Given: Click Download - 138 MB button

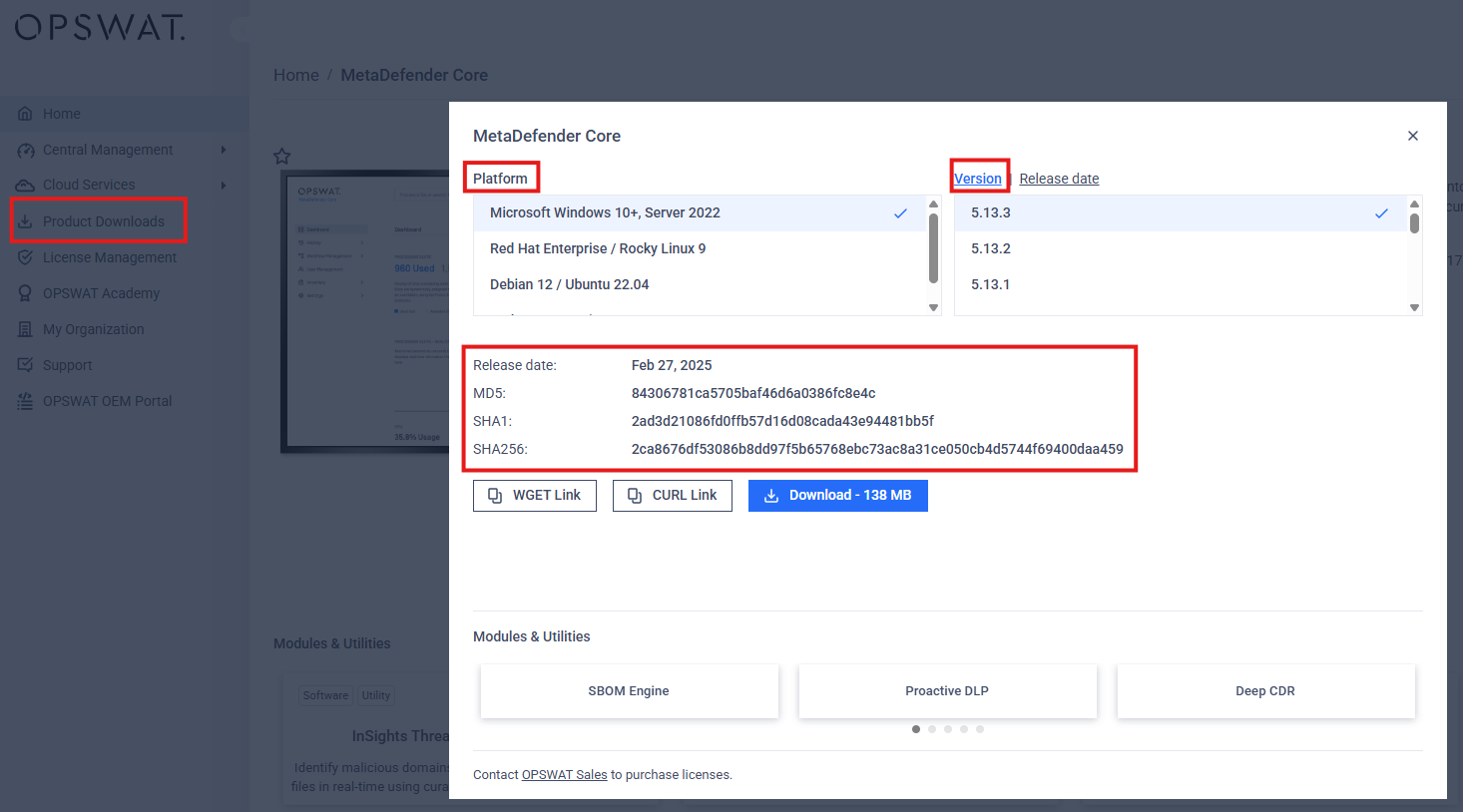Looking at the screenshot, I should tap(838, 496).
